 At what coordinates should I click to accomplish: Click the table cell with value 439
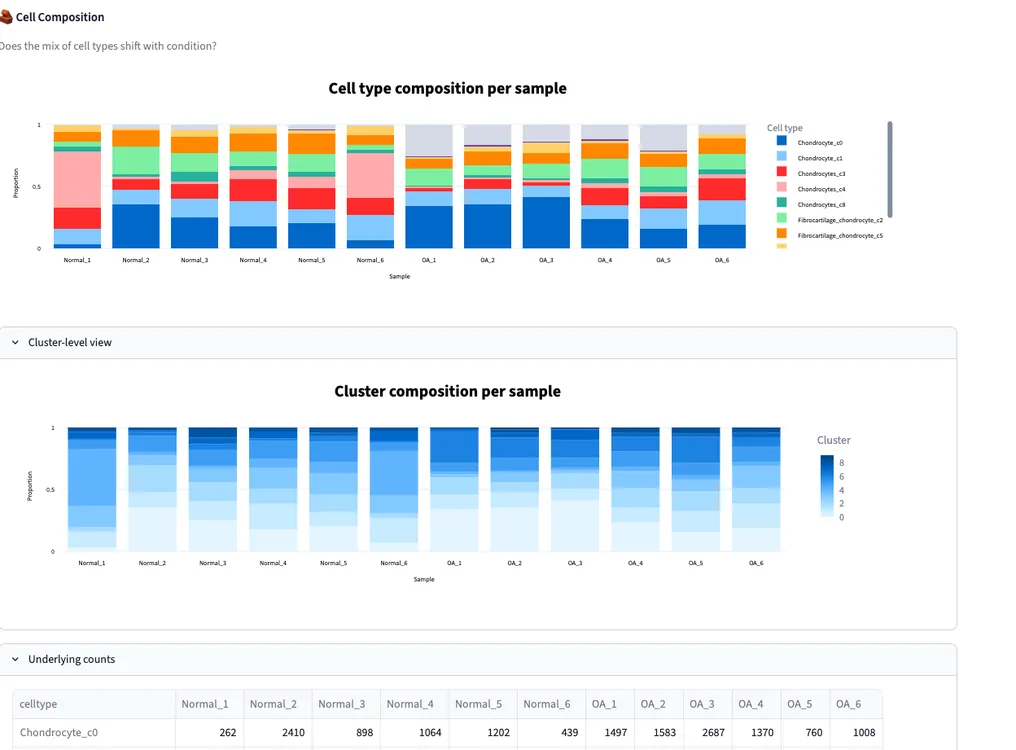pos(551,732)
